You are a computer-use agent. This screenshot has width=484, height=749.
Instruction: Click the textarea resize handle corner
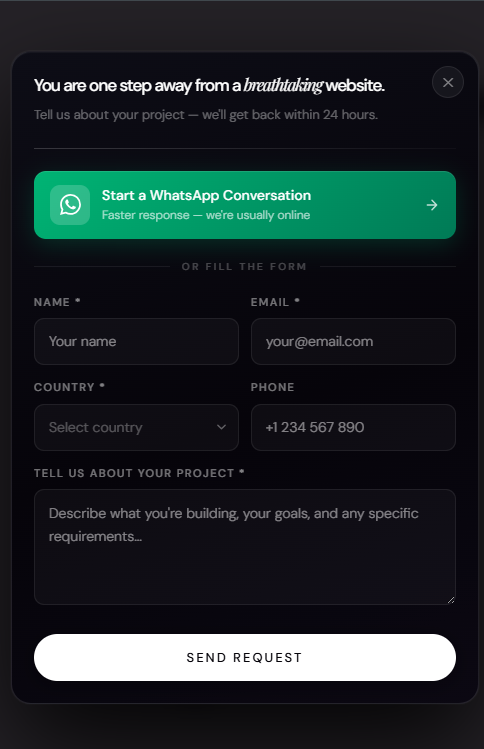[451, 600]
